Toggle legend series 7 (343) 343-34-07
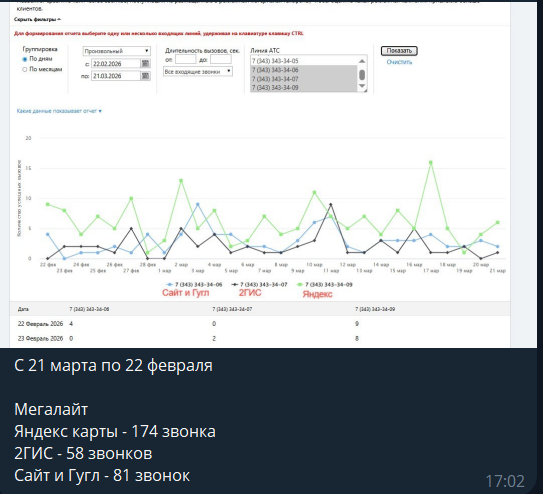Image resolution: width=543 pixels, height=494 pixels. [x=259, y=285]
